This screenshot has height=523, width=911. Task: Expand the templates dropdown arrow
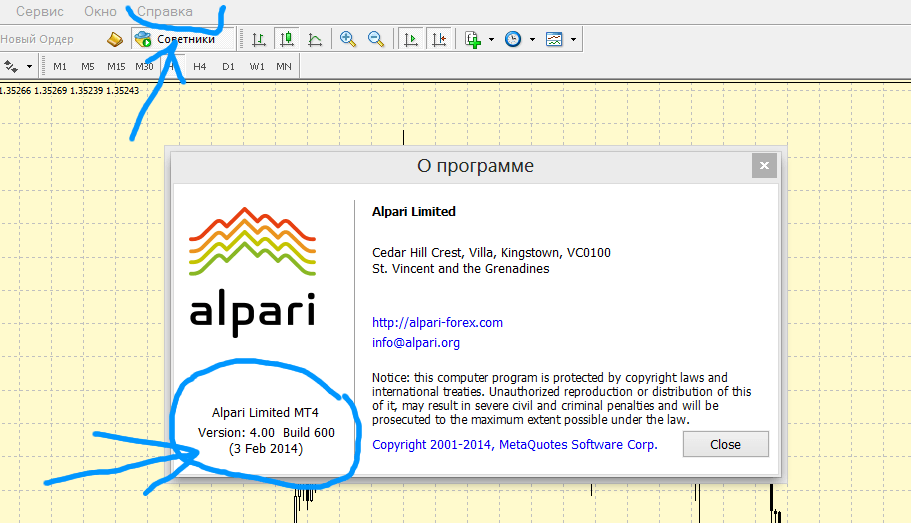[573, 40]
